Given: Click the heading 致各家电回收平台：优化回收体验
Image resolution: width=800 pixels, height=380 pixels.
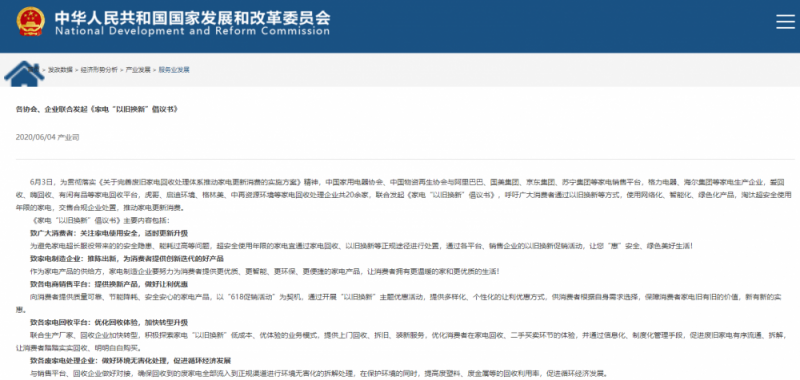Looking at the screenshot, I should coord(109,322).
